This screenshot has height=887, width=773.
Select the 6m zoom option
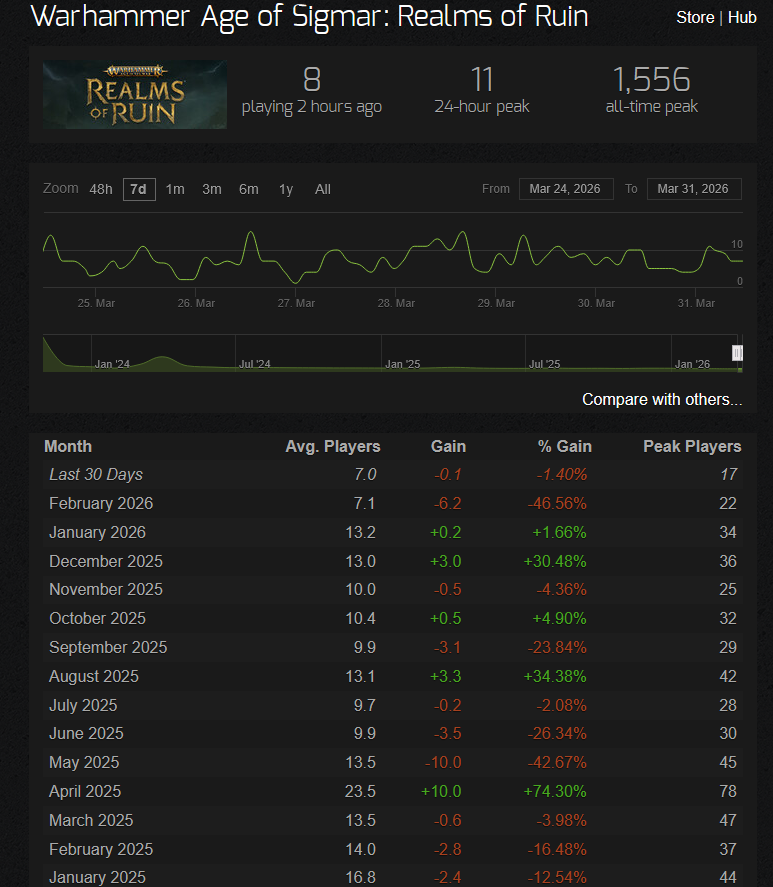(248, 189)
